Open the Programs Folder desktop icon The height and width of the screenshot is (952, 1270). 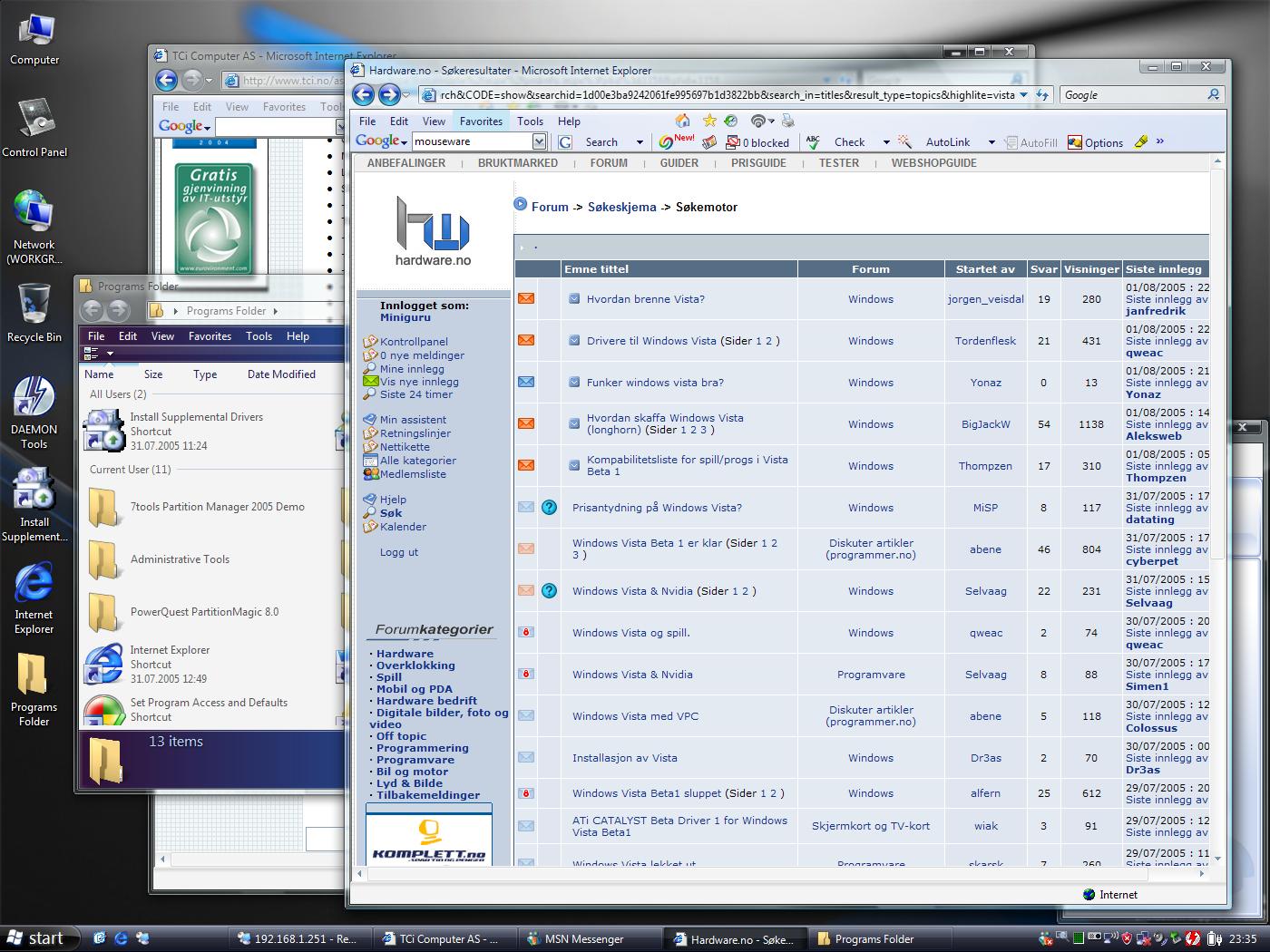34,689
